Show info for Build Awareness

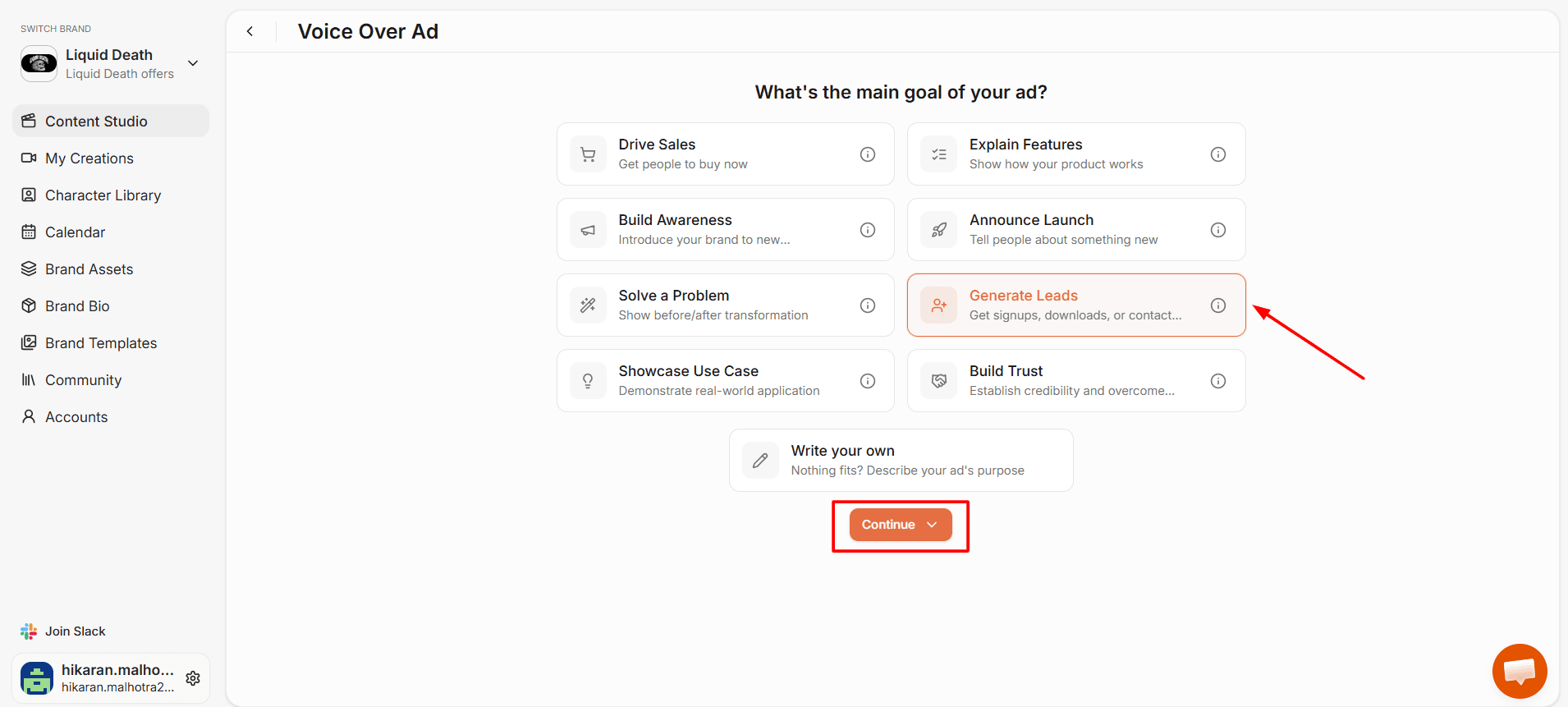[x=868, y=230]
